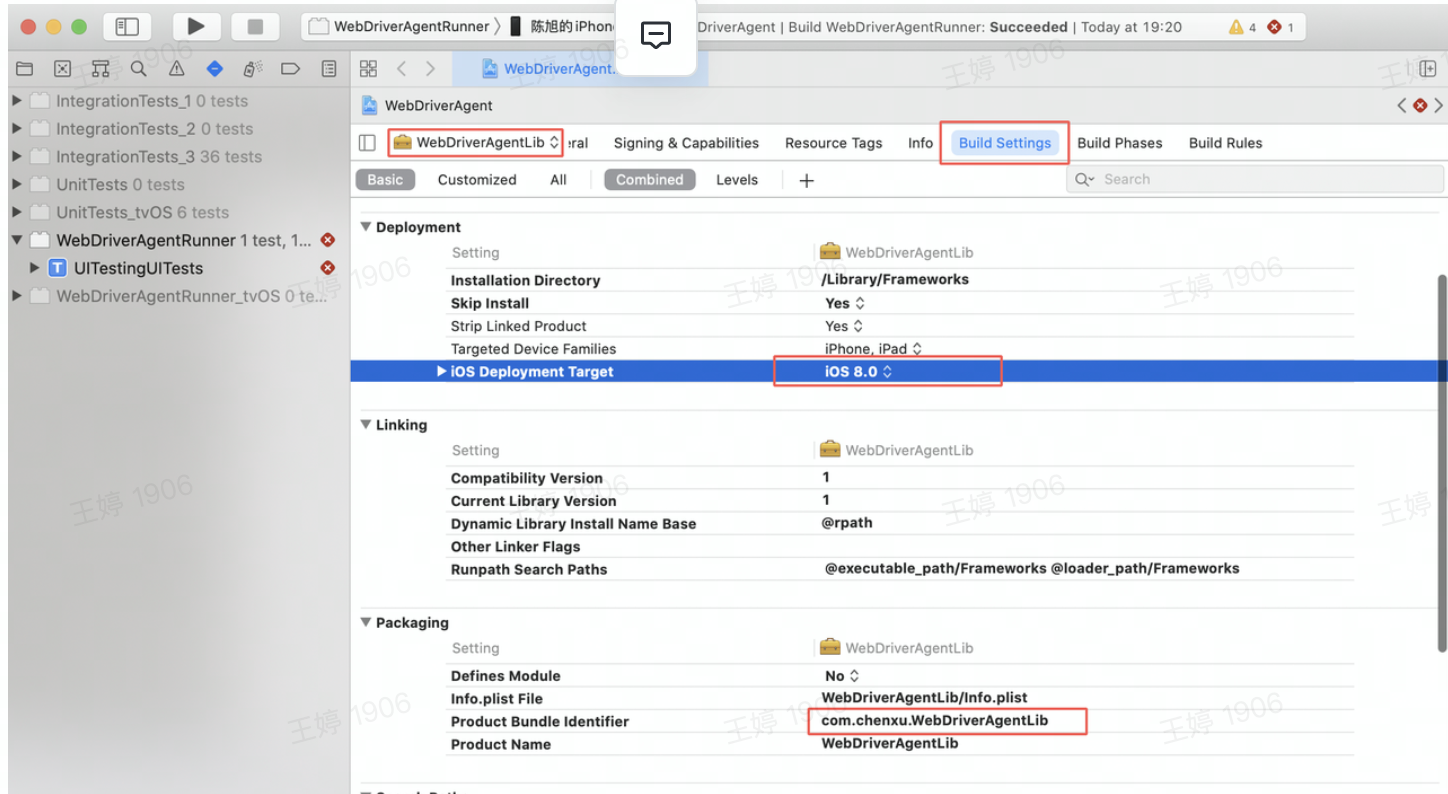Open the Source Control navigator
The image size is (1448, 794).
(62, 69)
